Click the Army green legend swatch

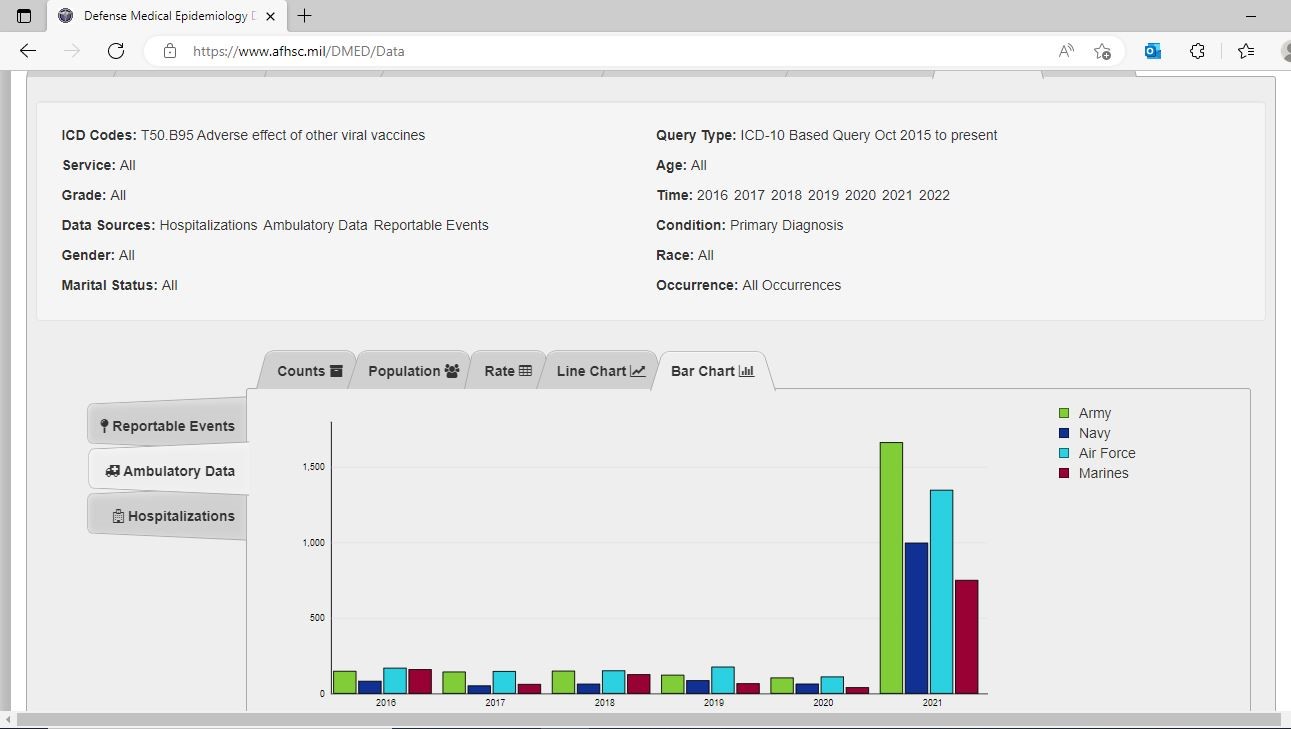(x=1064, y=413)
